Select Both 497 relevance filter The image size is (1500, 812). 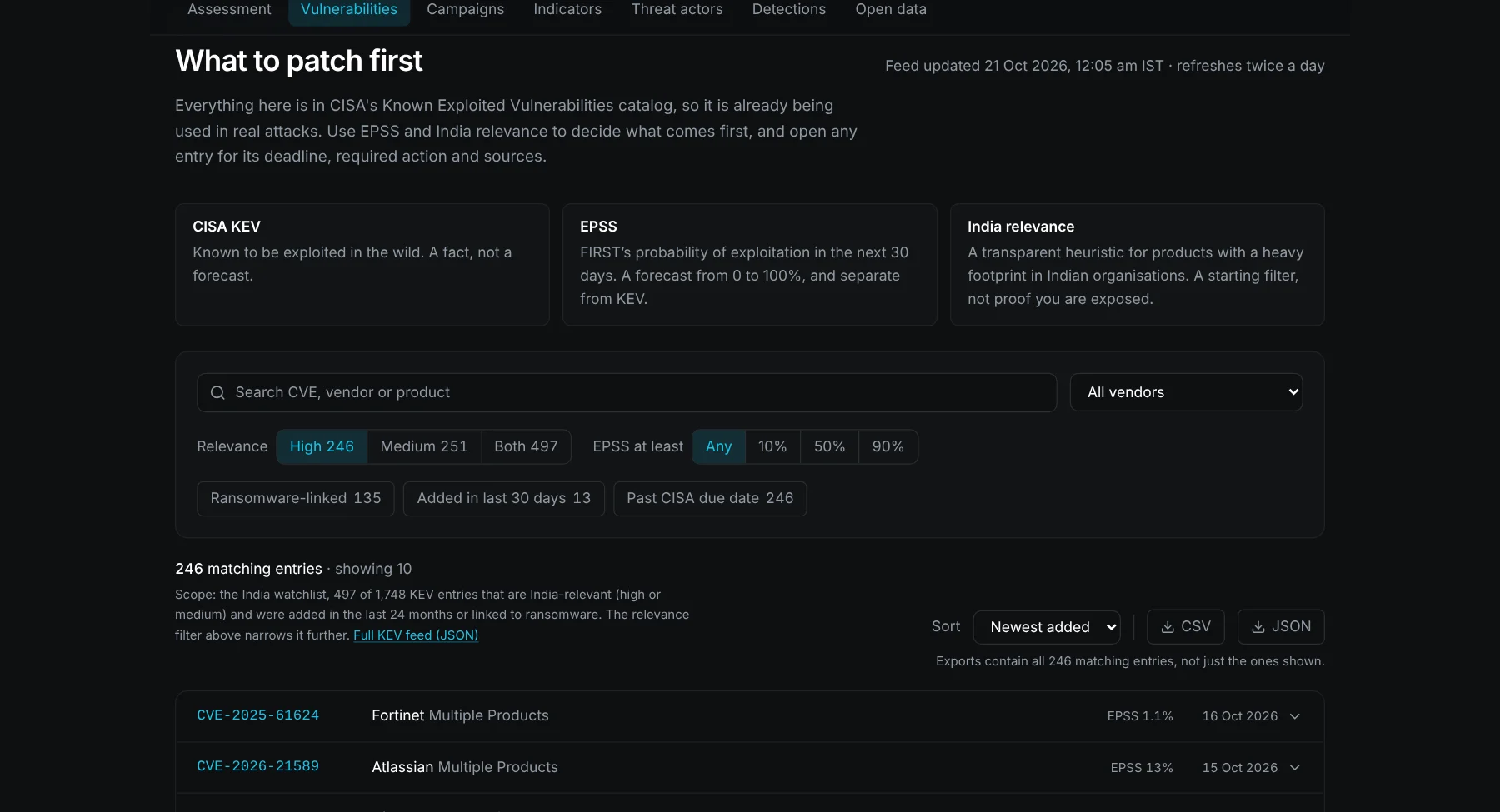[526, 446]
